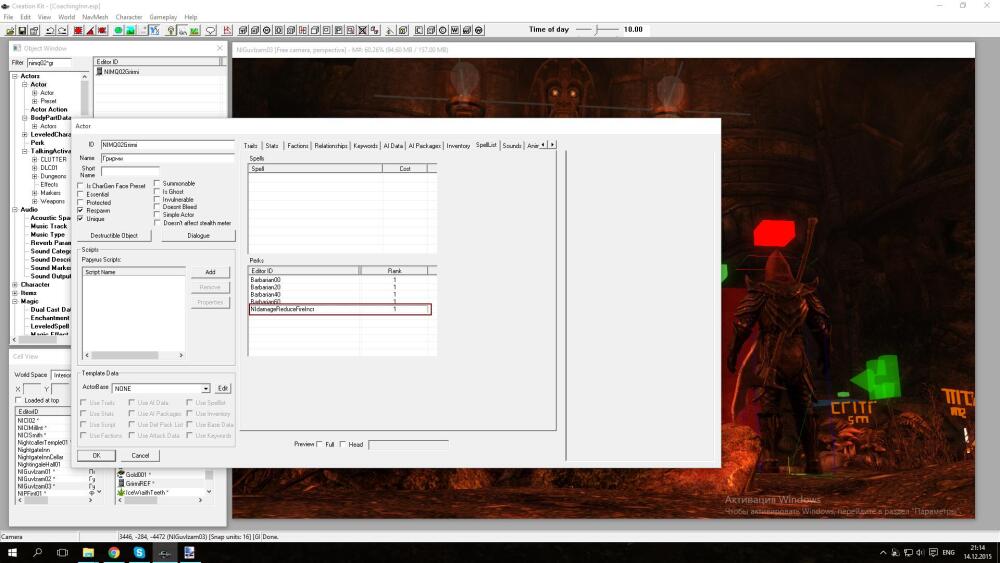The image size is (1000, 563).
Task: Expand the CLUTTER node under TalkingActivator
Action: click(34, 159)
